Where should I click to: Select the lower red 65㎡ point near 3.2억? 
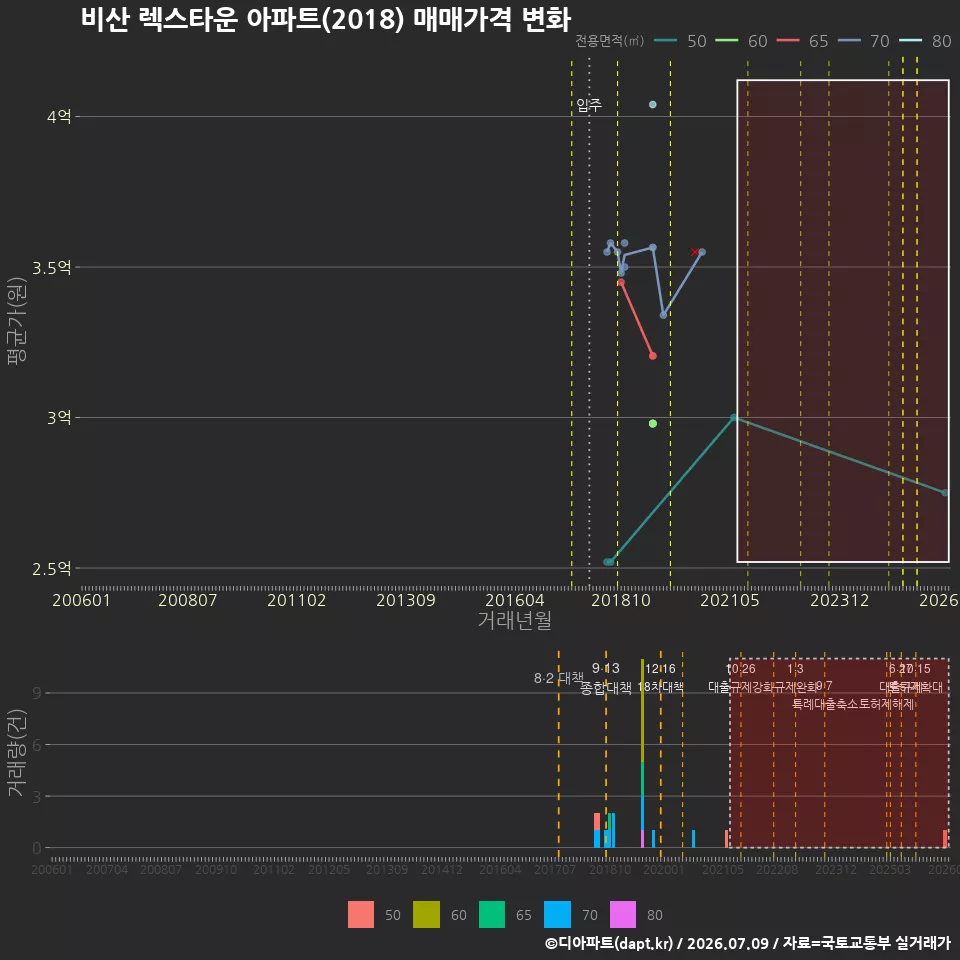(653, 356)
